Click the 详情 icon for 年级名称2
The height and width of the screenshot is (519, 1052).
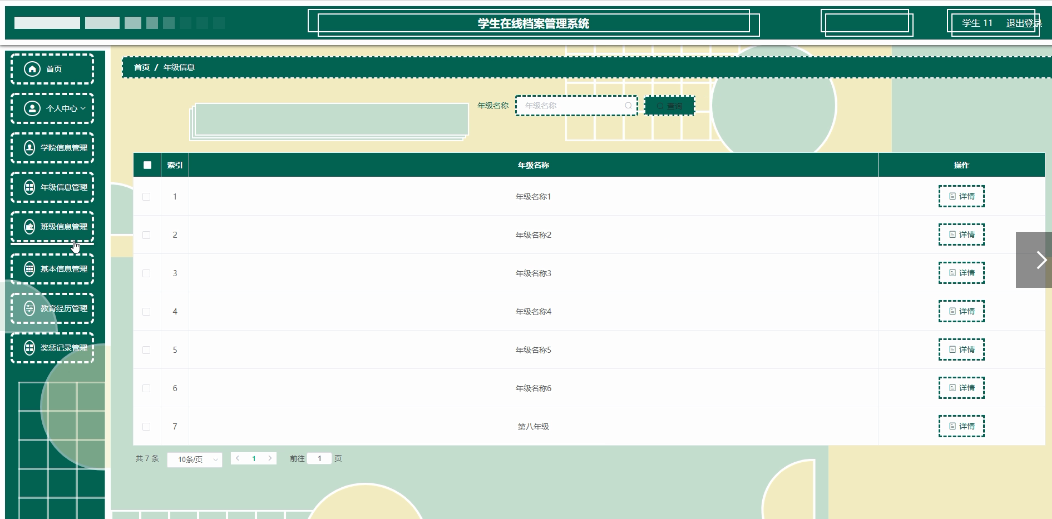click(x=952, y=235)
